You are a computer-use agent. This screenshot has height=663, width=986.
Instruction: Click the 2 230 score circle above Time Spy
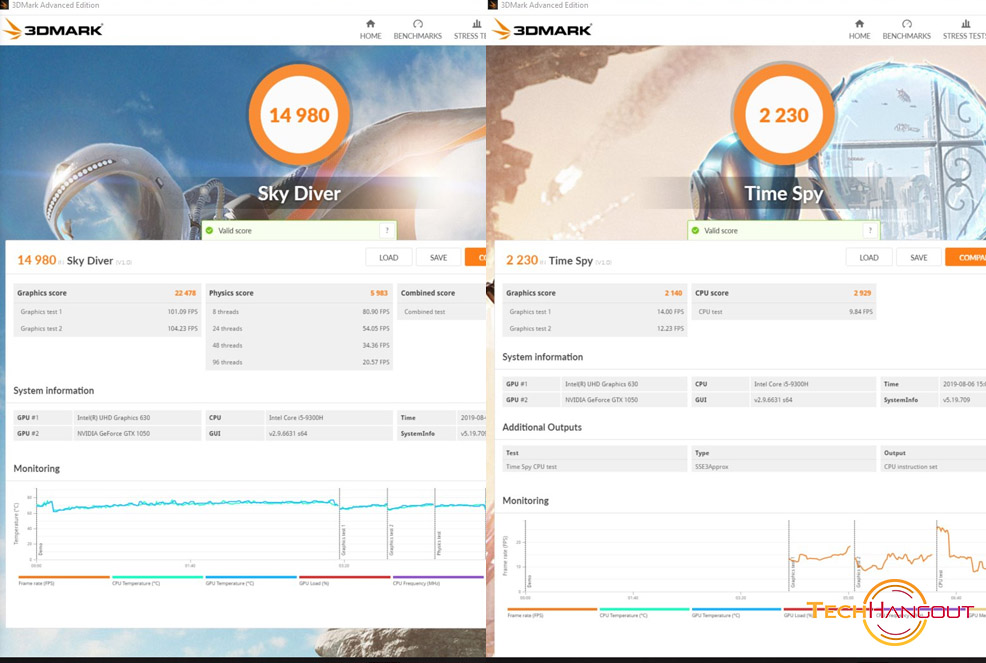[784, 115]
